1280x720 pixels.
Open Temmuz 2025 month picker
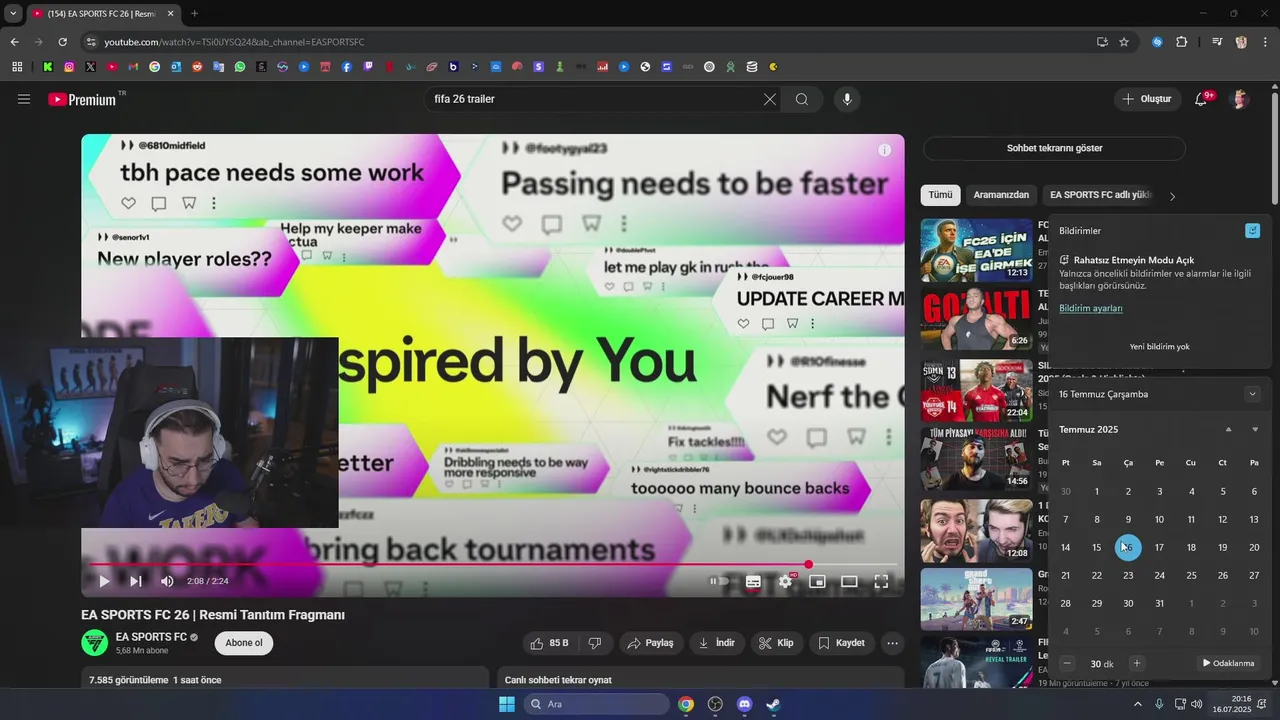click(x=1088, y=430)
